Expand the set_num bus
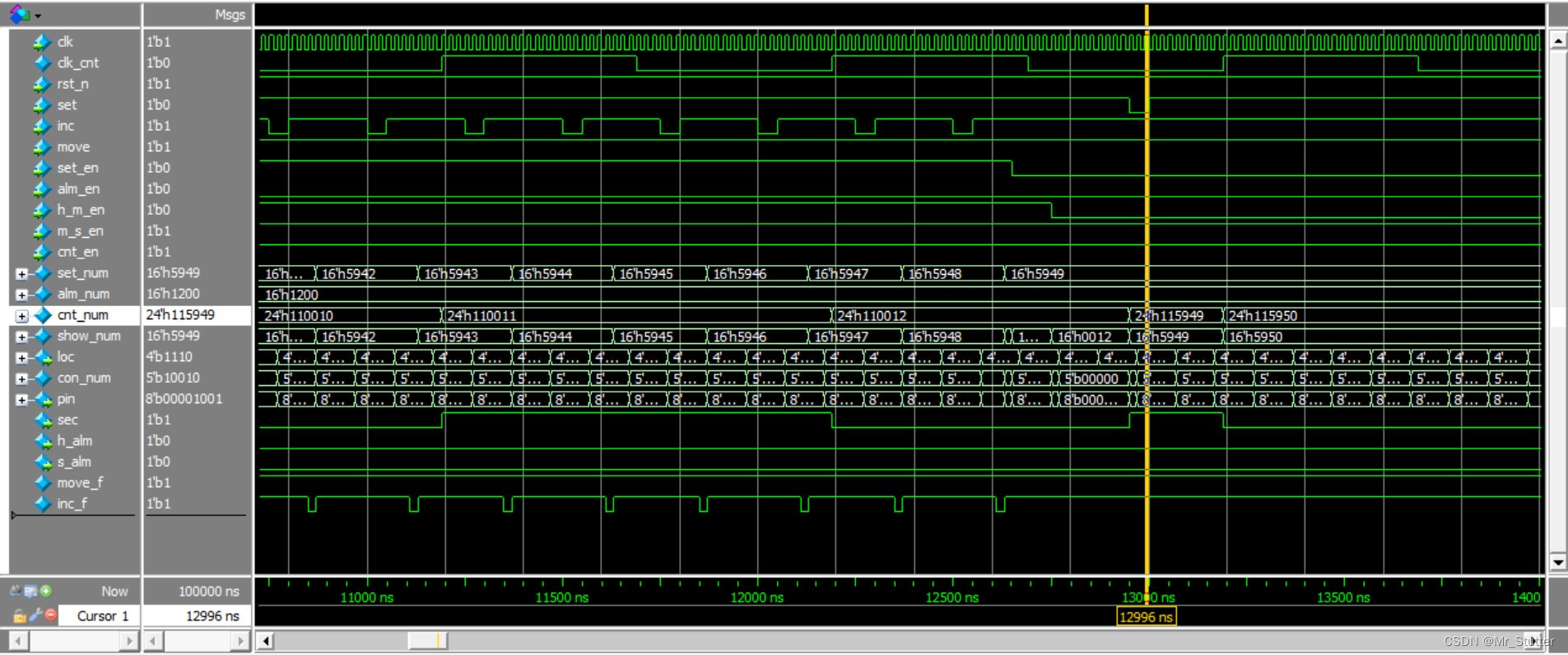The height and width of the screenshot is (655, 1568). point(21,274)
